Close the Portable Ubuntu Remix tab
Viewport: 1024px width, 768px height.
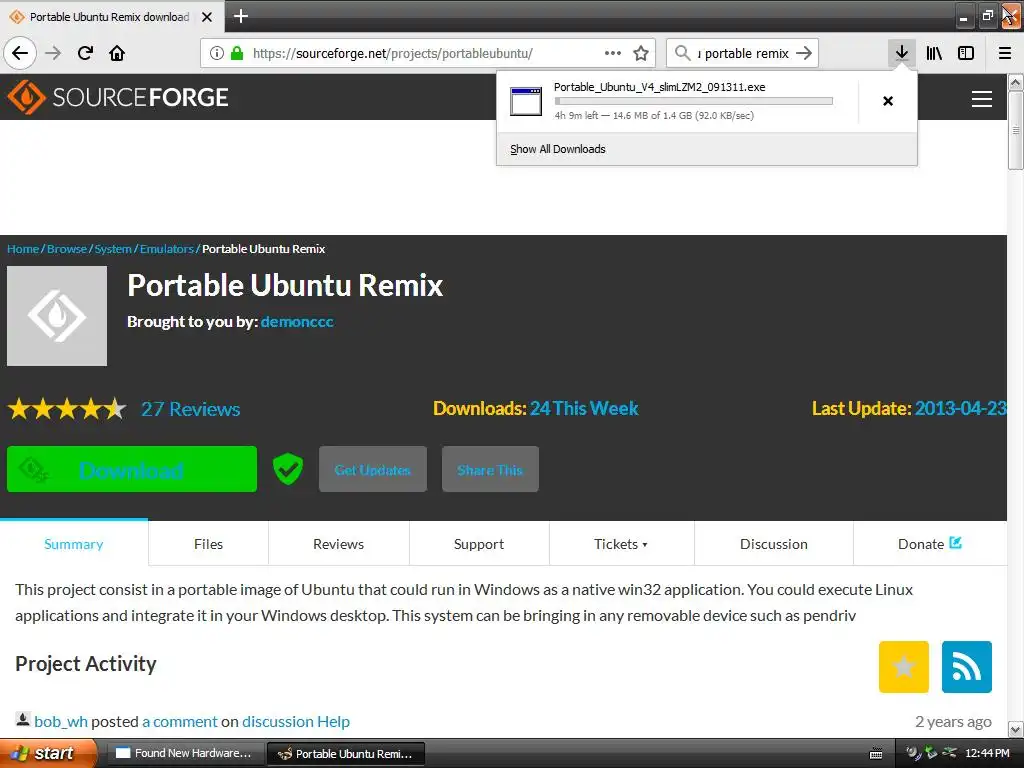(207, 17)
